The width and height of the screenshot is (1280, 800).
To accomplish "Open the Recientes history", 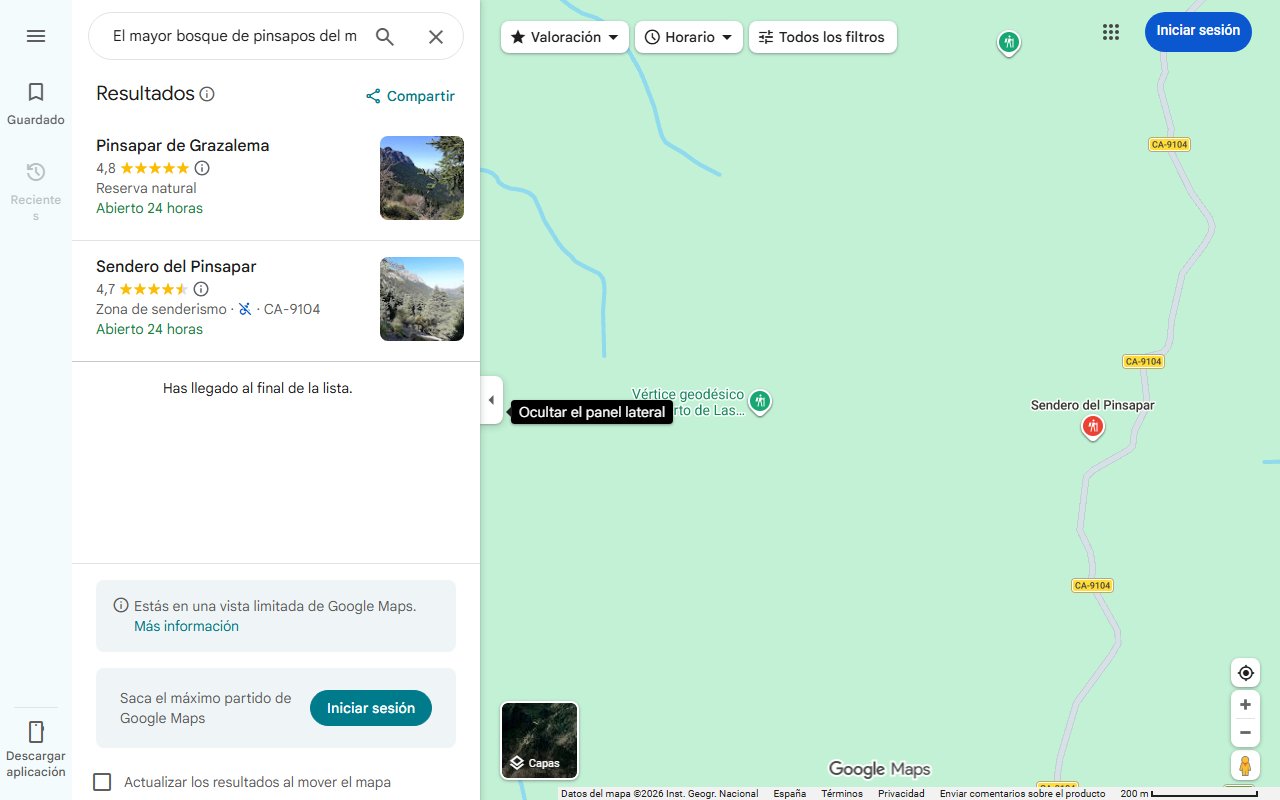I will tap(36, 190).
